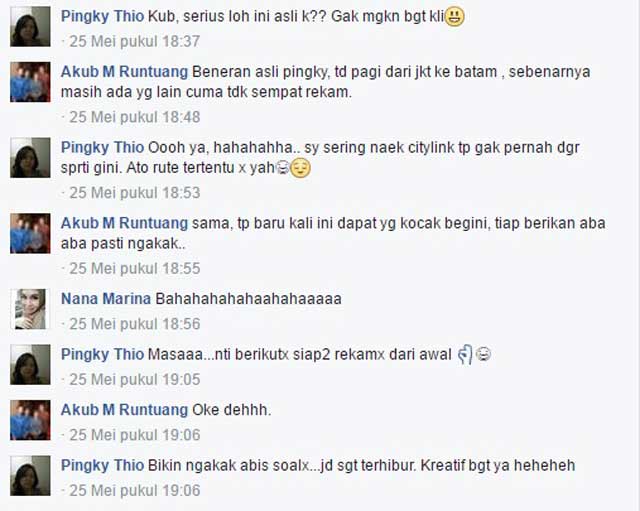Image resolution: width=640 pixels, height=511 pixels.
Task: Open Nana Marina's profile picture
Action: click(30, 309)
